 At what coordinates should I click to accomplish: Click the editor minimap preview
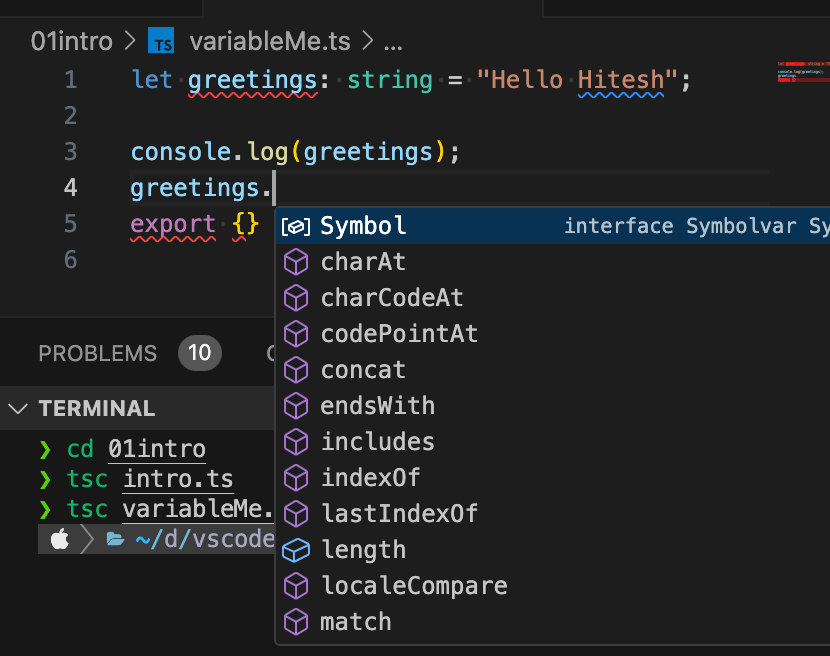point(803,72)
